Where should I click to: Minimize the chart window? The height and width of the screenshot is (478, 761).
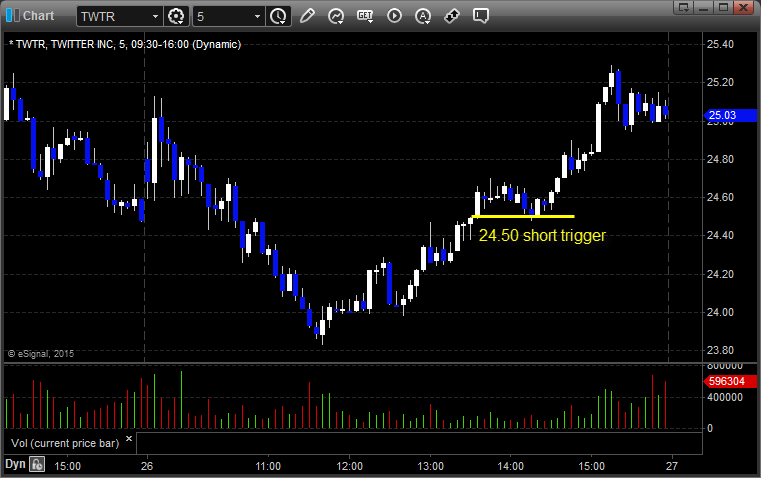pos(704,7)
